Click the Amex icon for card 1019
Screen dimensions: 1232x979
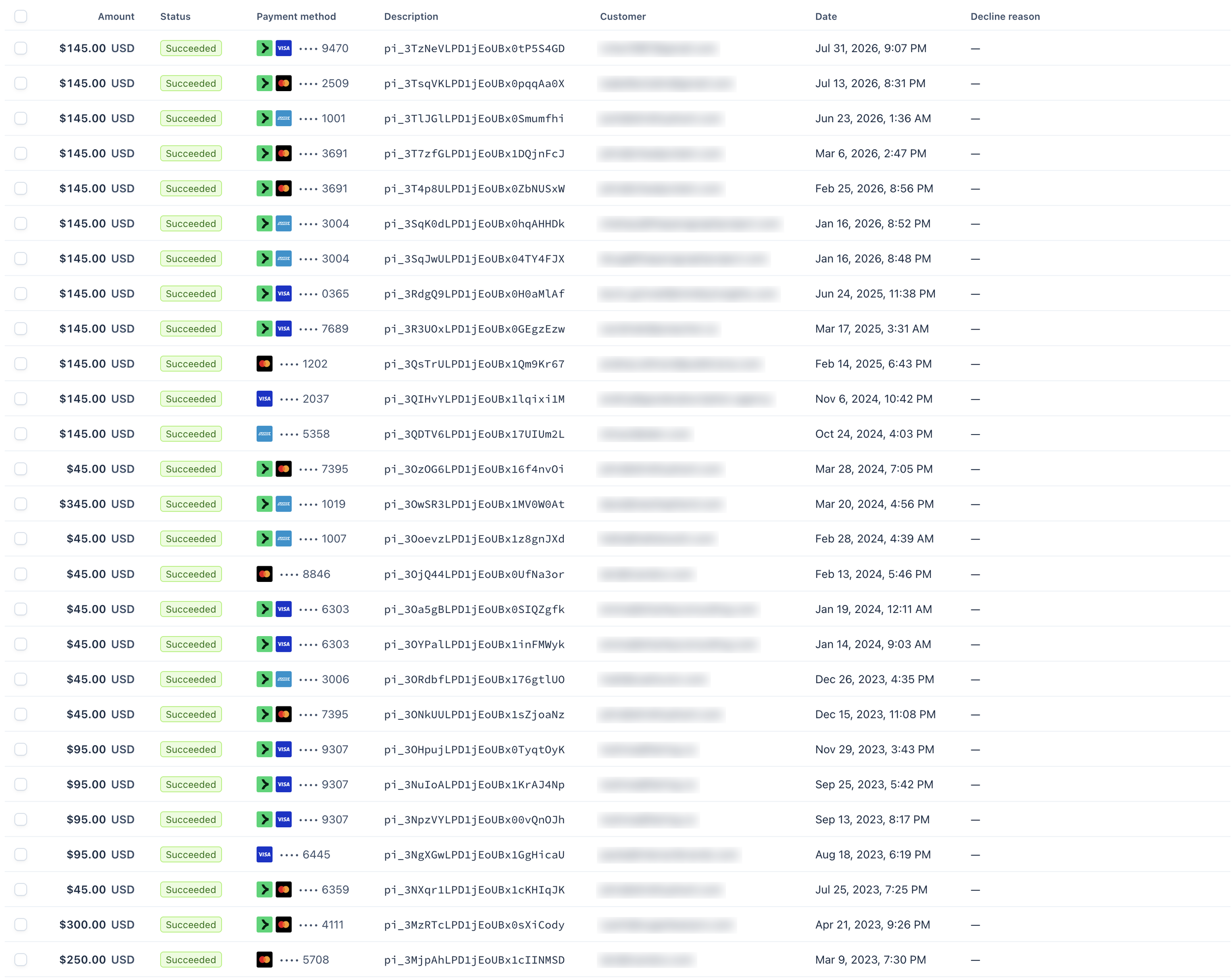click(283, 504)
